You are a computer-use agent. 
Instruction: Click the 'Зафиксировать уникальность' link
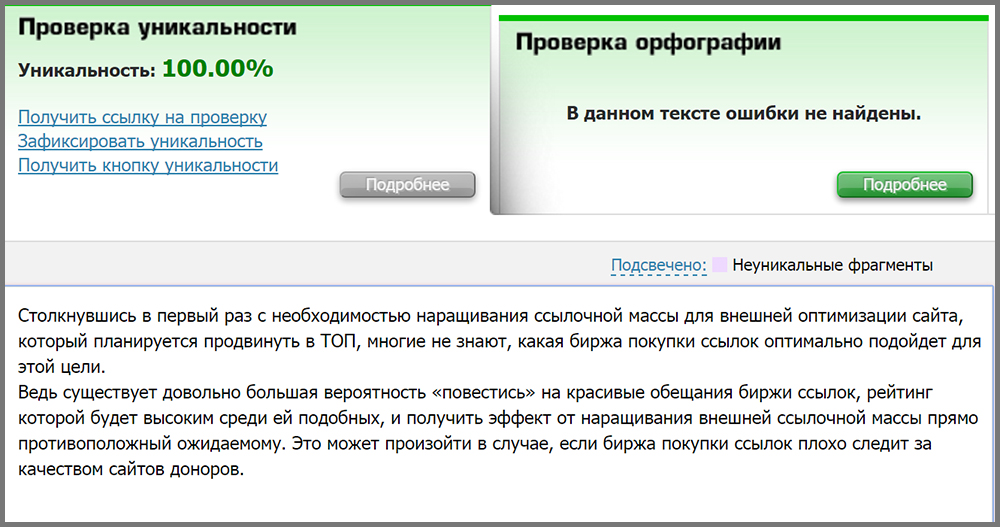click(x=140, y=141)
